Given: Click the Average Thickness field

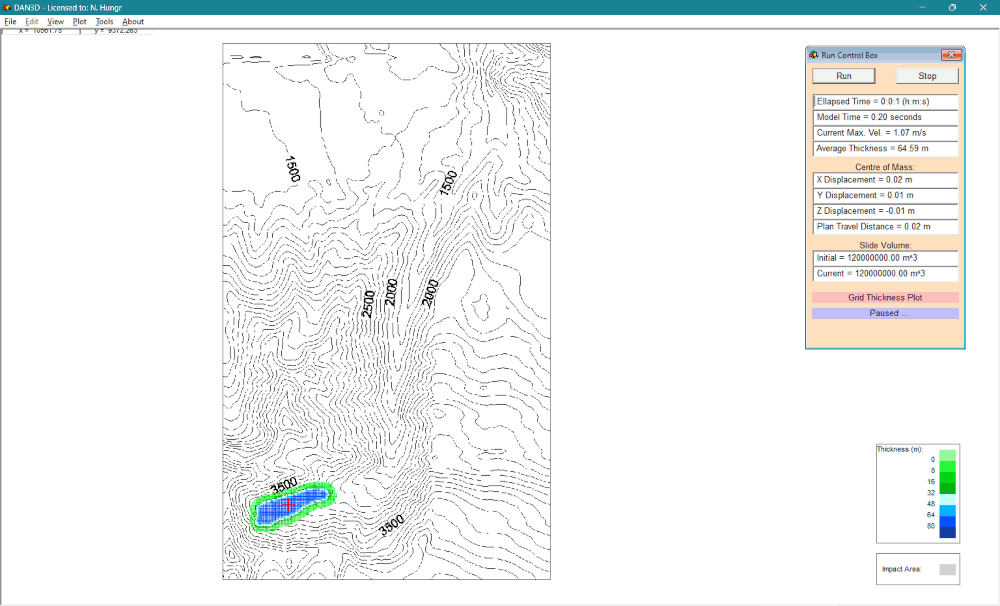Looking at the screenshot, I should coord(886,149).
